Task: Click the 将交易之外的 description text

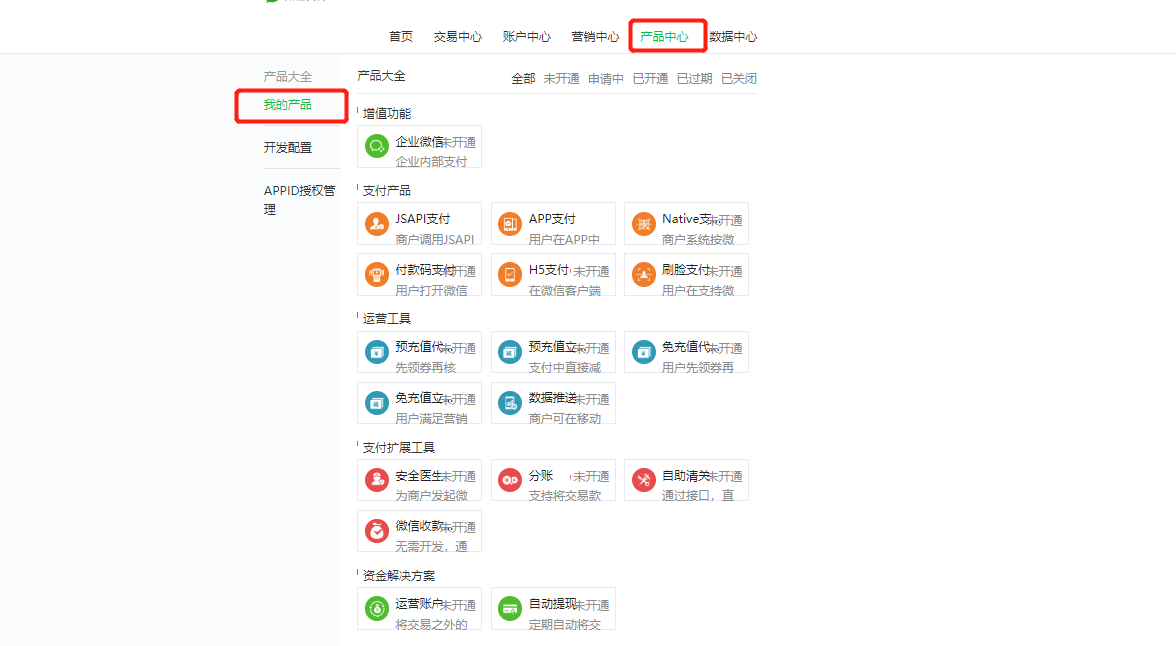Action: point(431,624)
